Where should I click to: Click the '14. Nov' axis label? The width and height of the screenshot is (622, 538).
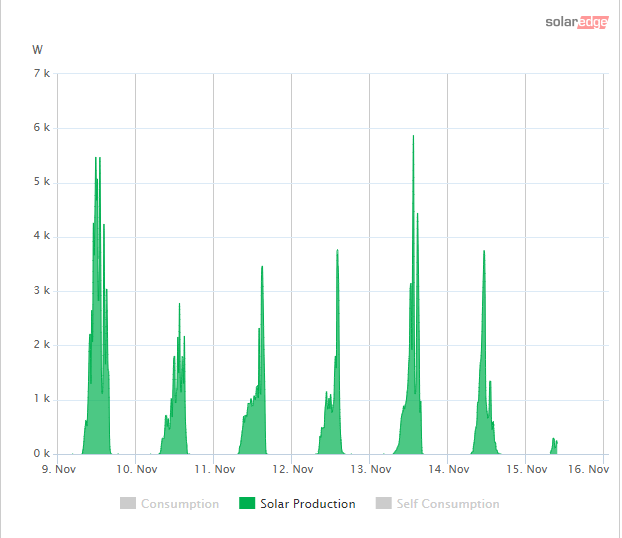[x=449, y=469]
